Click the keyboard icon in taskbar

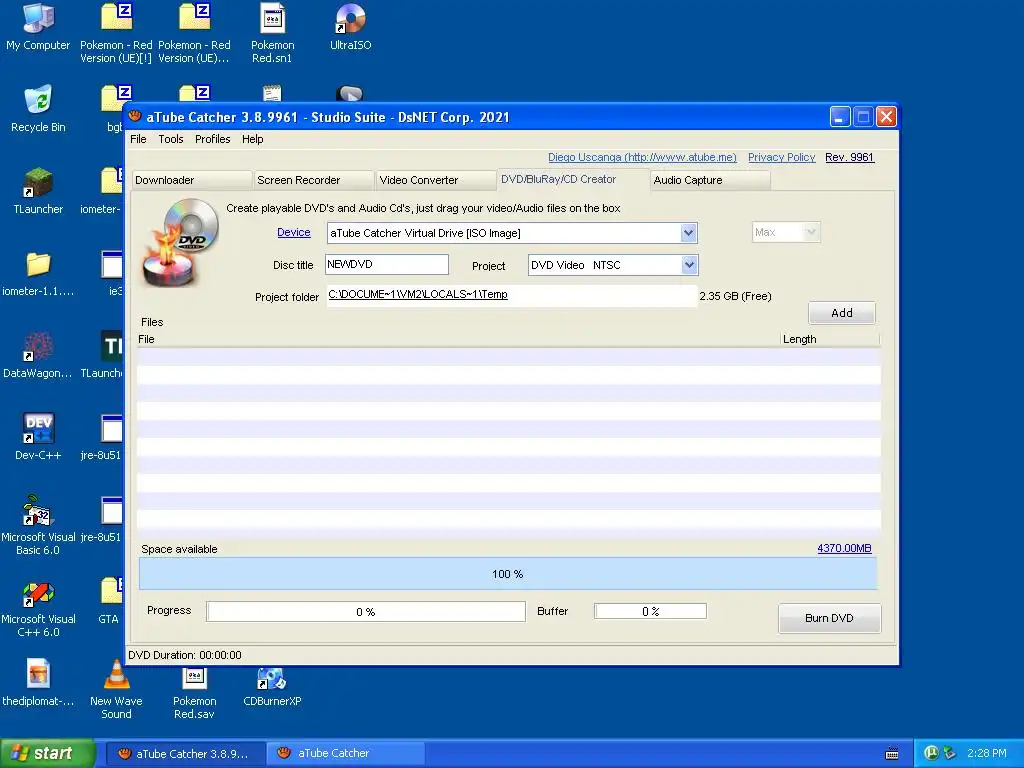click(891, 754)
